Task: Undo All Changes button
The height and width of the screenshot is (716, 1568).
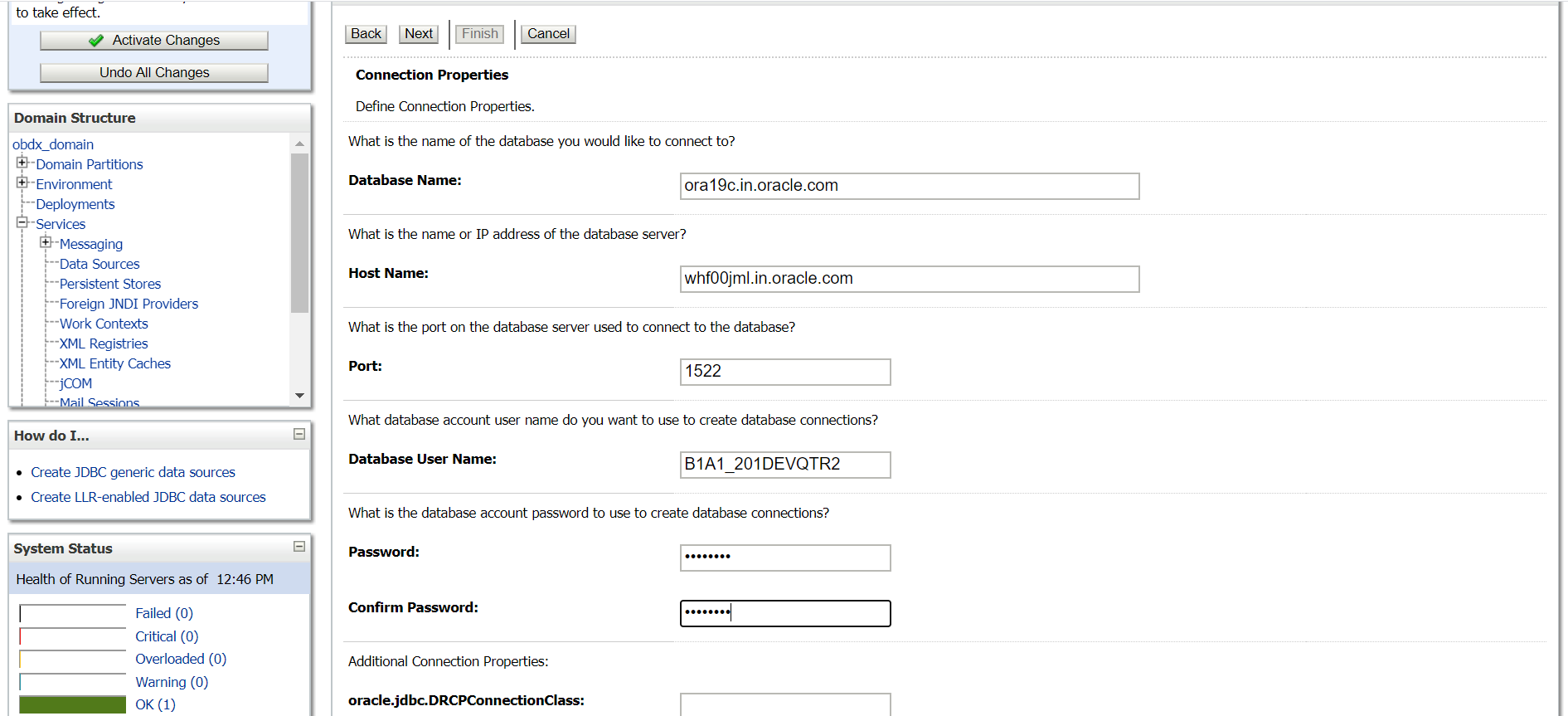Action: click(154, 73)
